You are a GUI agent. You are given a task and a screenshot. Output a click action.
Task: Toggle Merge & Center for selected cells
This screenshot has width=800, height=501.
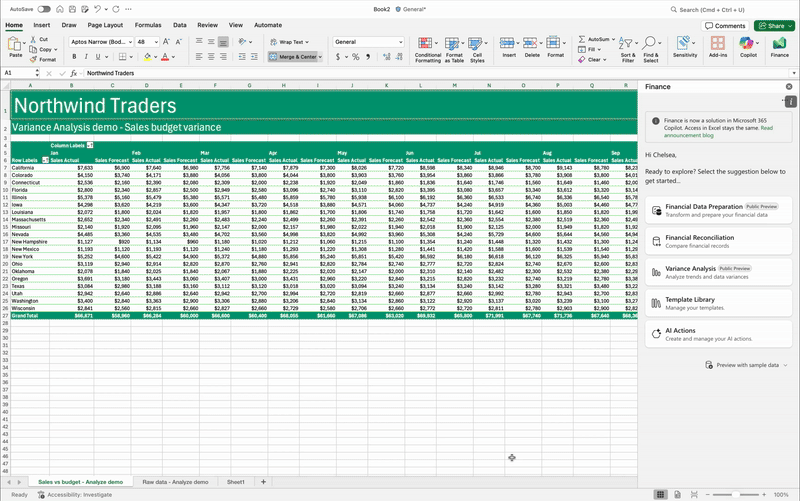pyautogui.click(x=295, y=57)
